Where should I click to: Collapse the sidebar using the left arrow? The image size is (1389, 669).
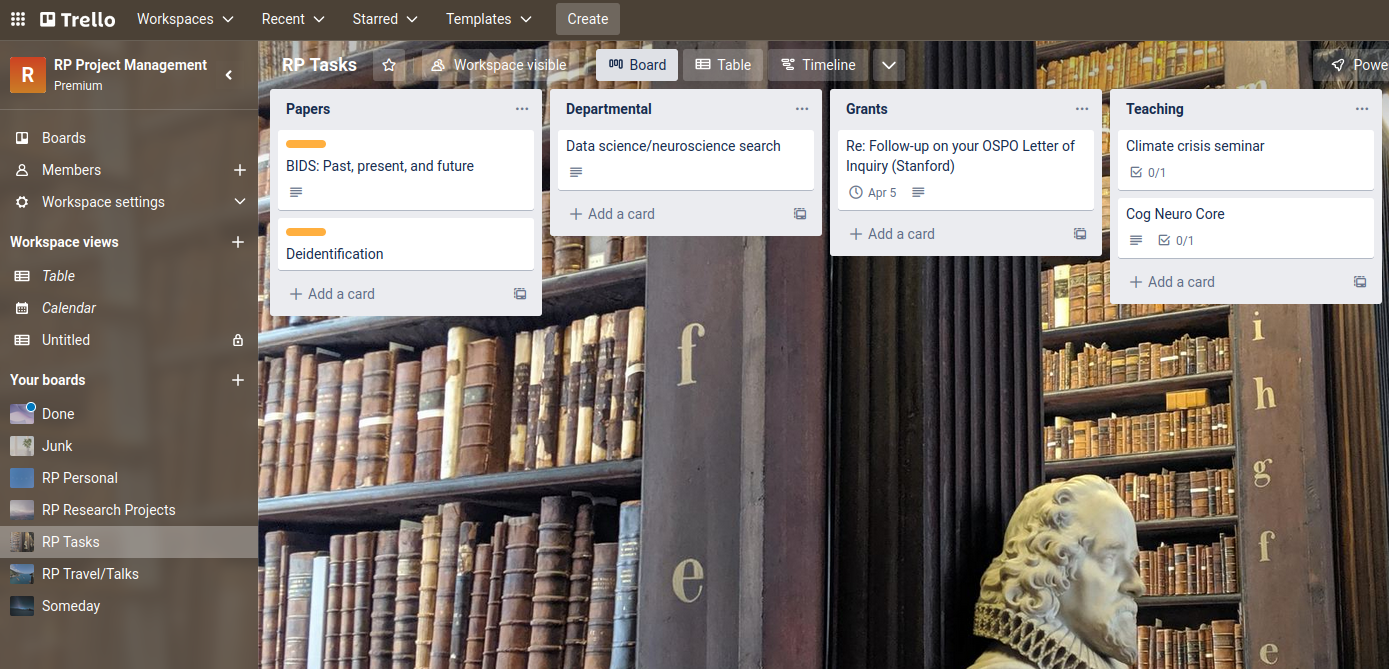pyautogui.click(x=229, y=75)
